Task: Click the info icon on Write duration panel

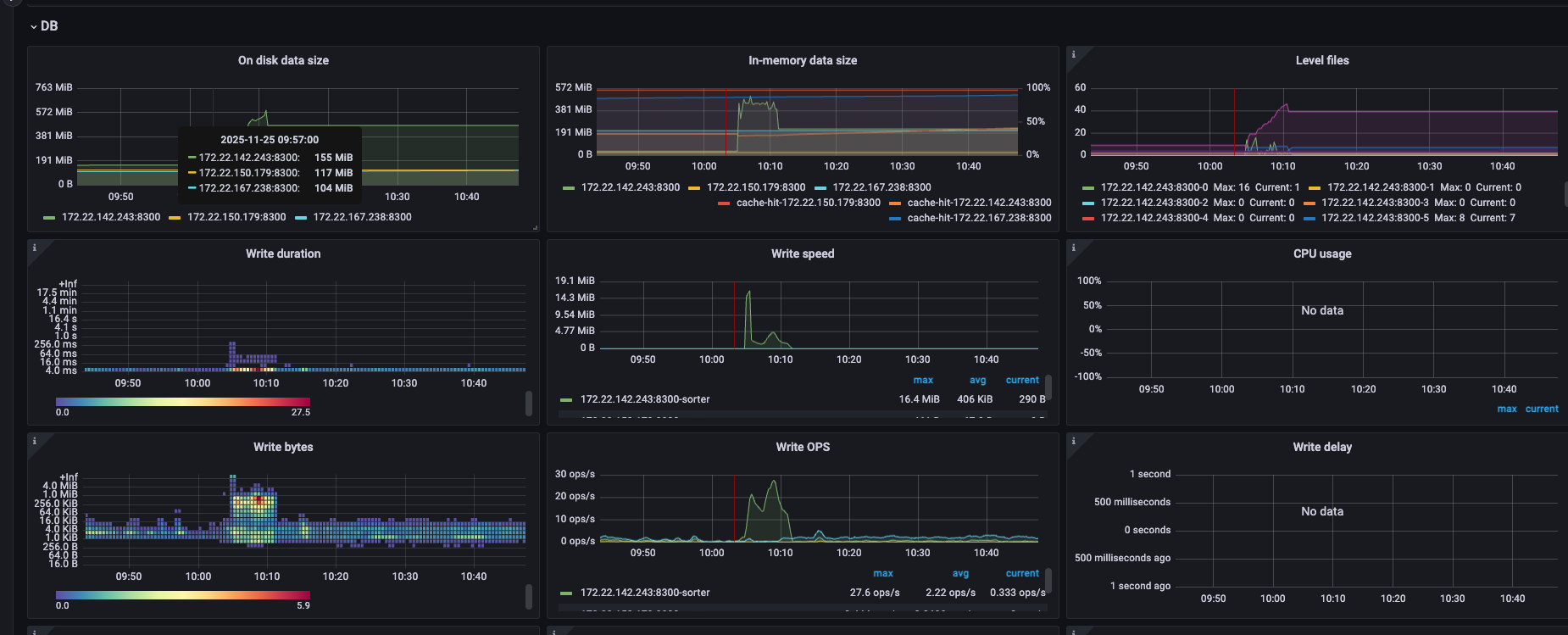Action: pos(34,248)
